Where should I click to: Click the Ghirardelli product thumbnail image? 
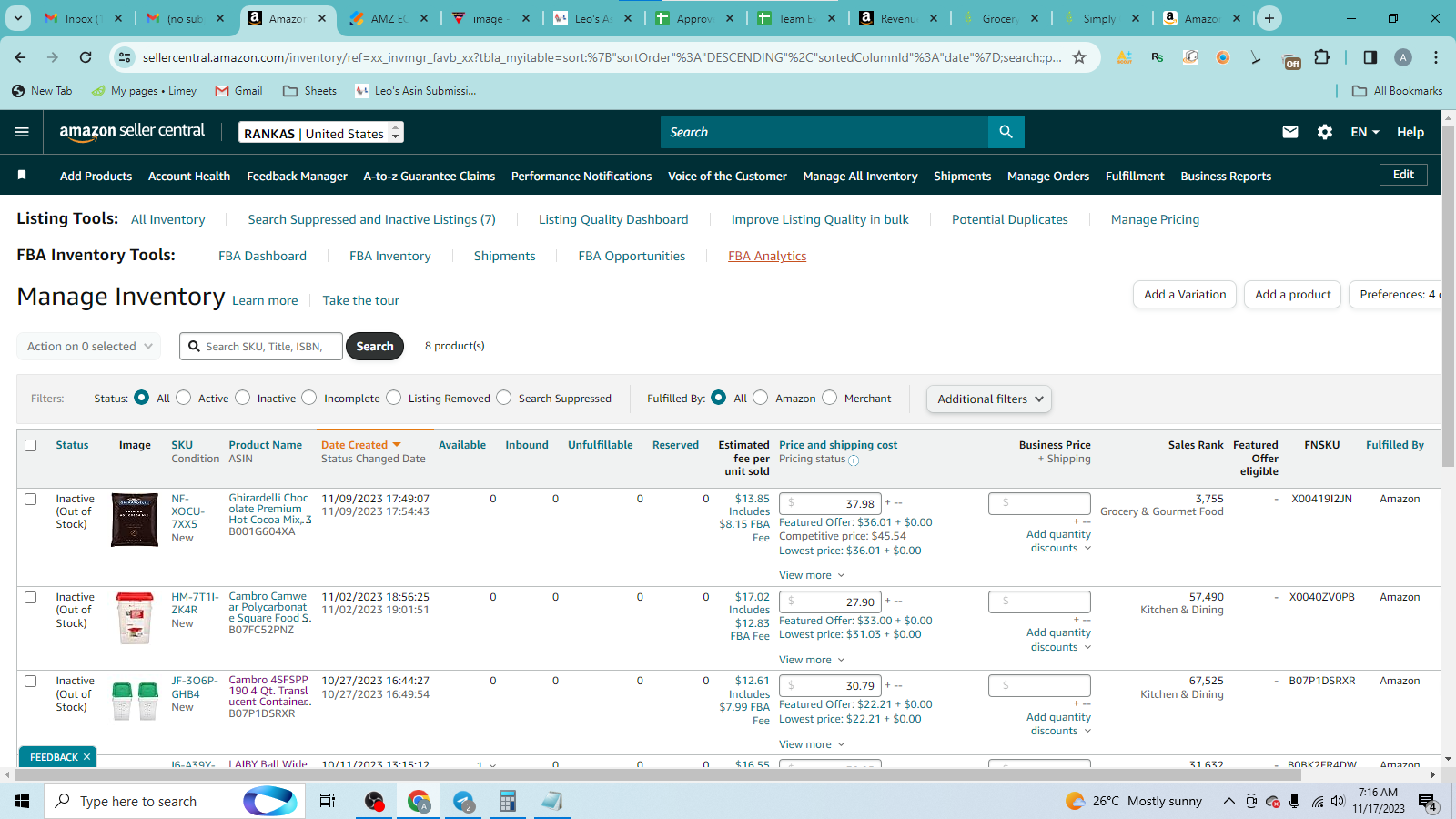click(x=135, y=520)
